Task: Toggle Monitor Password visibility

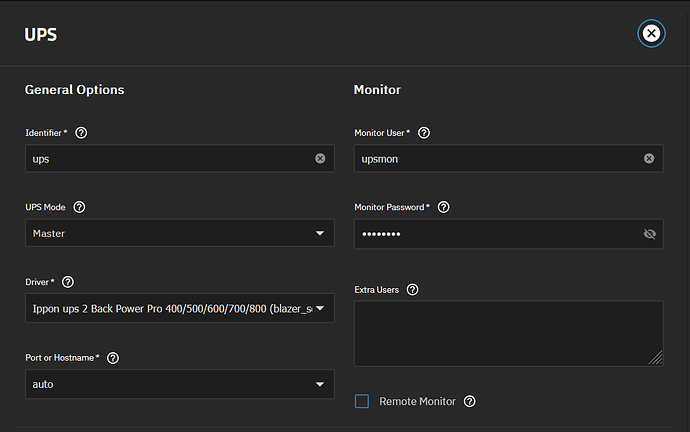Action: (649, 233)
